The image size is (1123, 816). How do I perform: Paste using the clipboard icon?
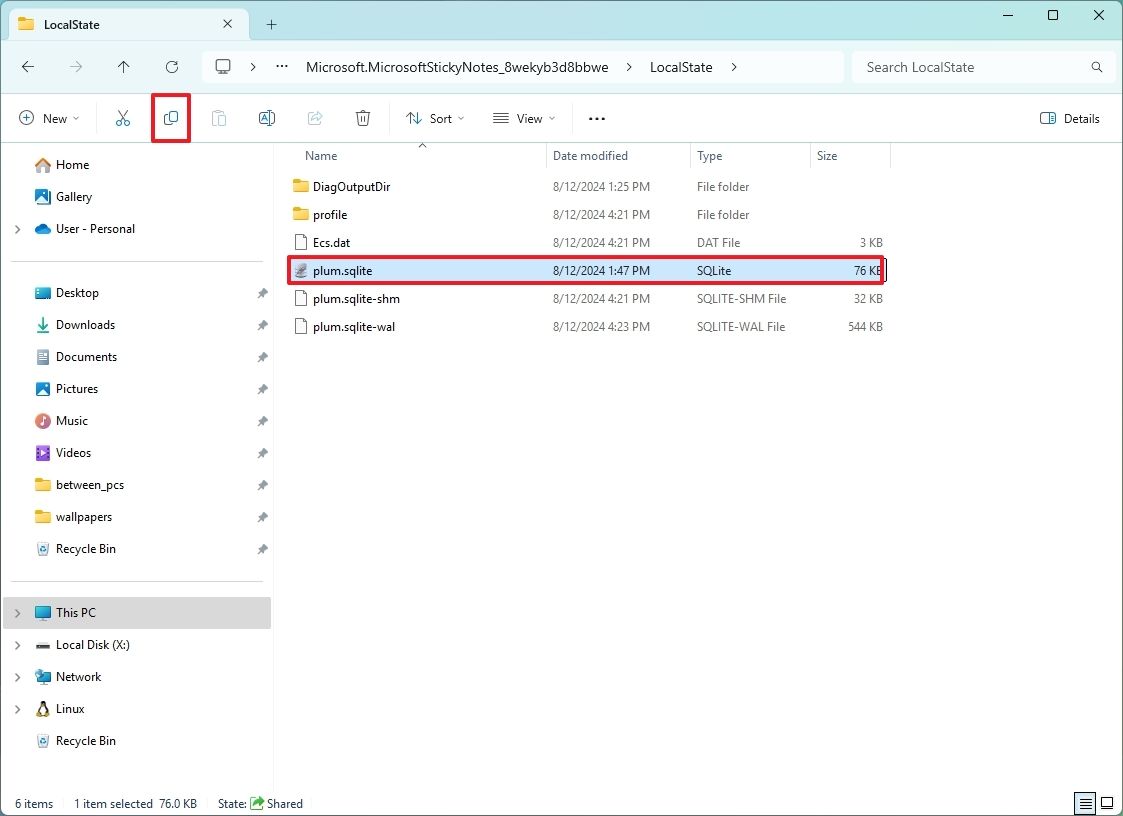tap(218, 118)
